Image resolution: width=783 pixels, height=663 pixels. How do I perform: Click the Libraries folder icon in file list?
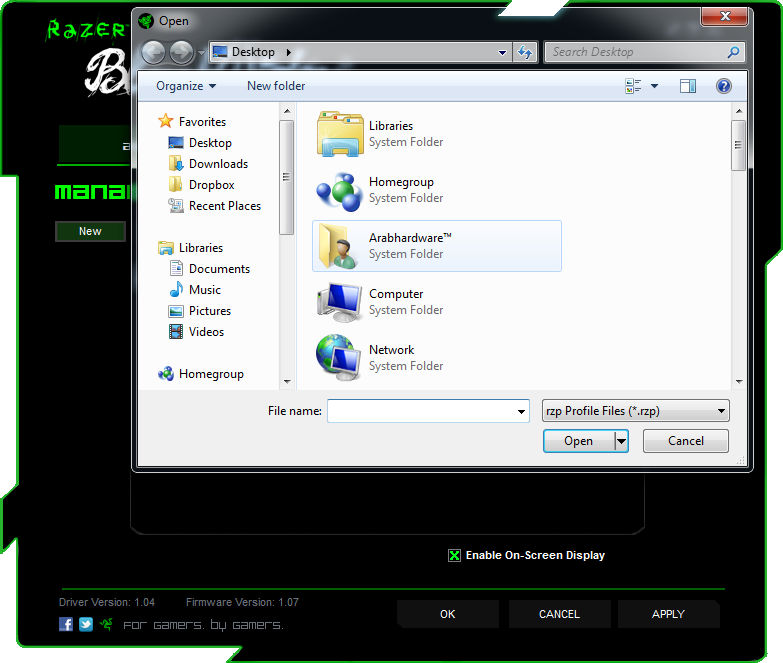(x=340, y=134)
